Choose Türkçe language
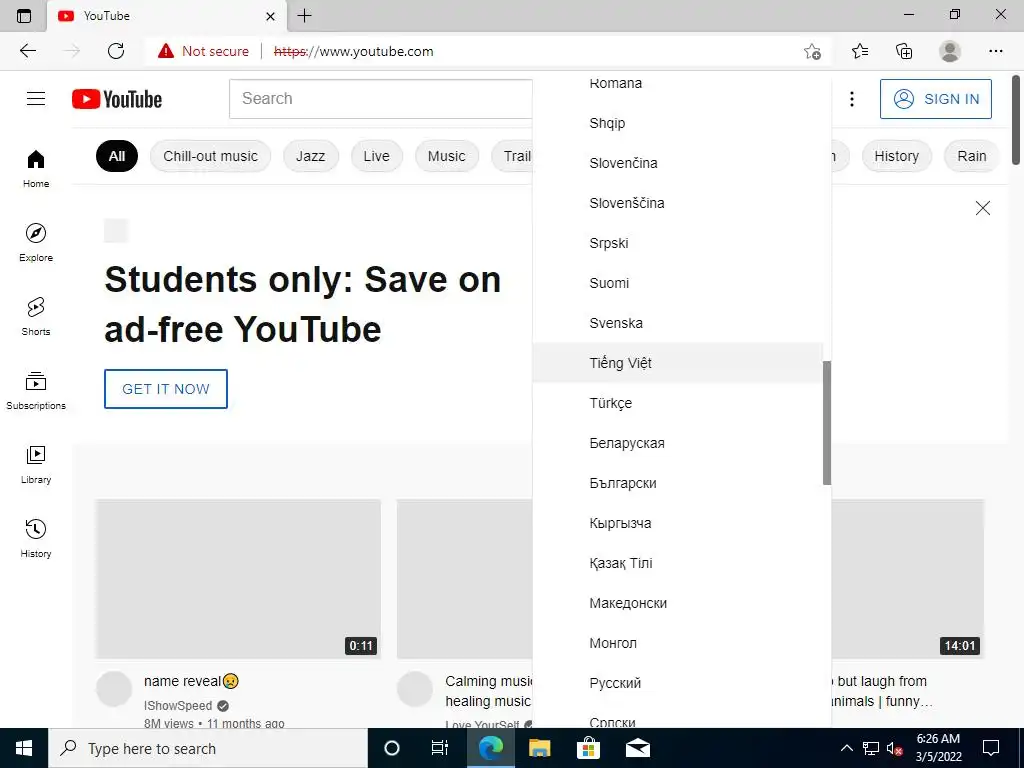1024x768 pixels. click(x=677, y=403)
